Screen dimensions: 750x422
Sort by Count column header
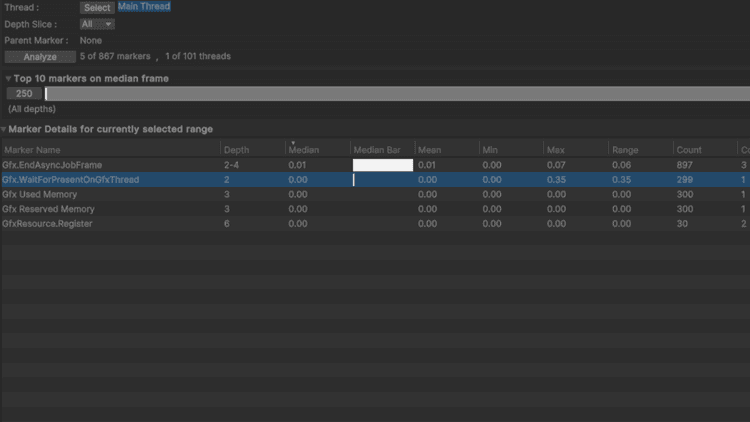(689, 150)
